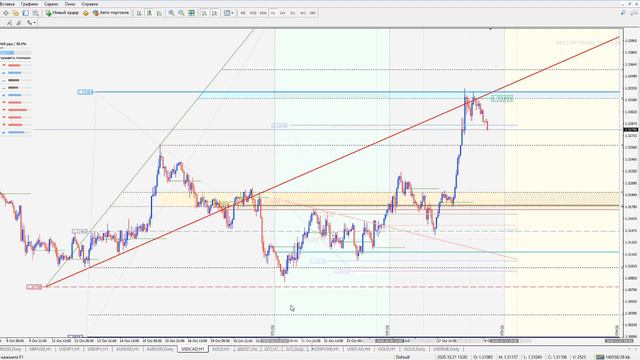Screen dimensions: 640x360
Task: Switch to the USDRUB,Daily chart tab
Action: coord(446,349)
